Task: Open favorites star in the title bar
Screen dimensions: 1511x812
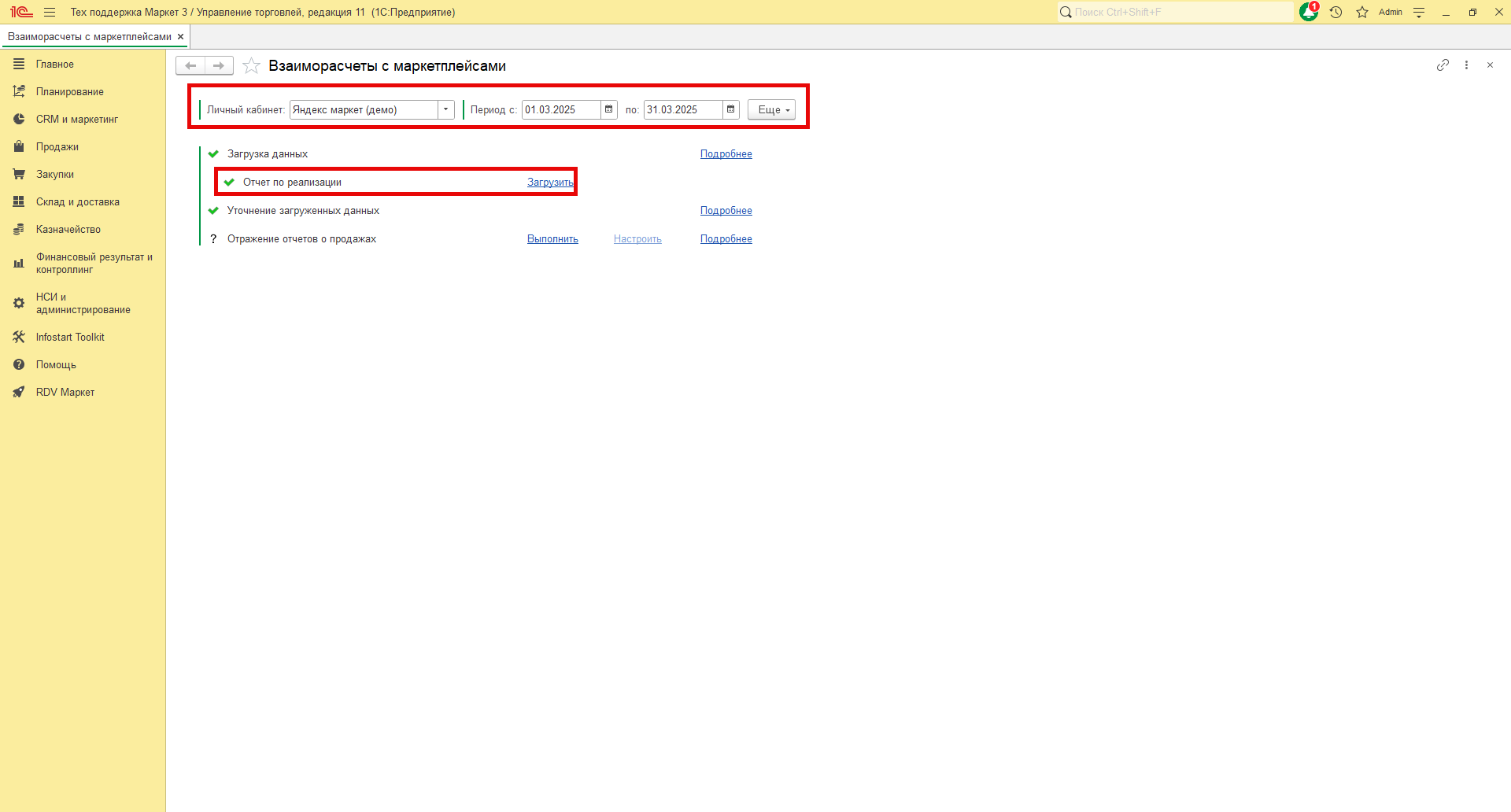Action: [1362, 12]
